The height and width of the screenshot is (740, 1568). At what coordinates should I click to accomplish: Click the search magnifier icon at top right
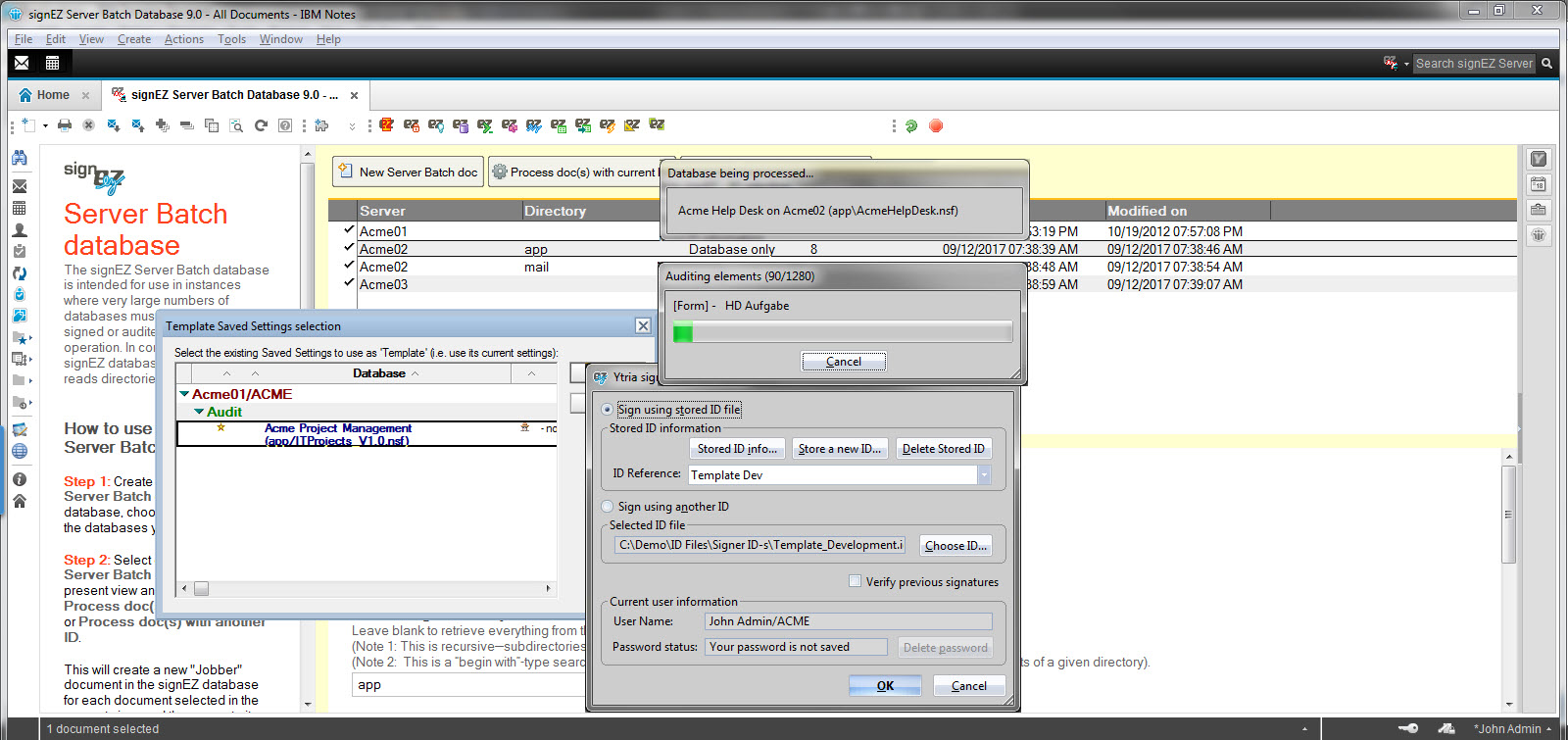pyautogui.click(x=1547, y=63)
